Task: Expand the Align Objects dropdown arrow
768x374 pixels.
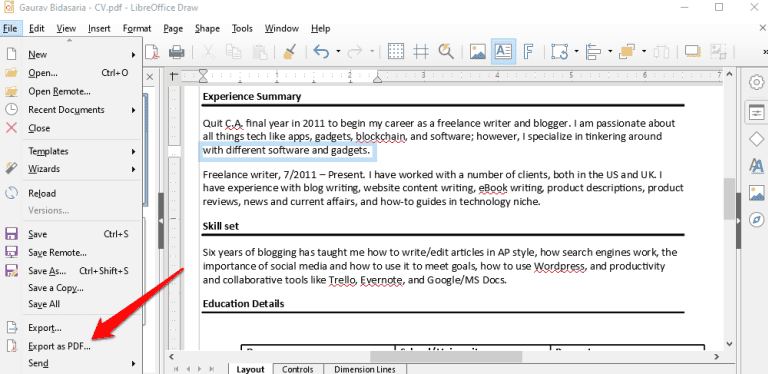Action: point(610,51)
